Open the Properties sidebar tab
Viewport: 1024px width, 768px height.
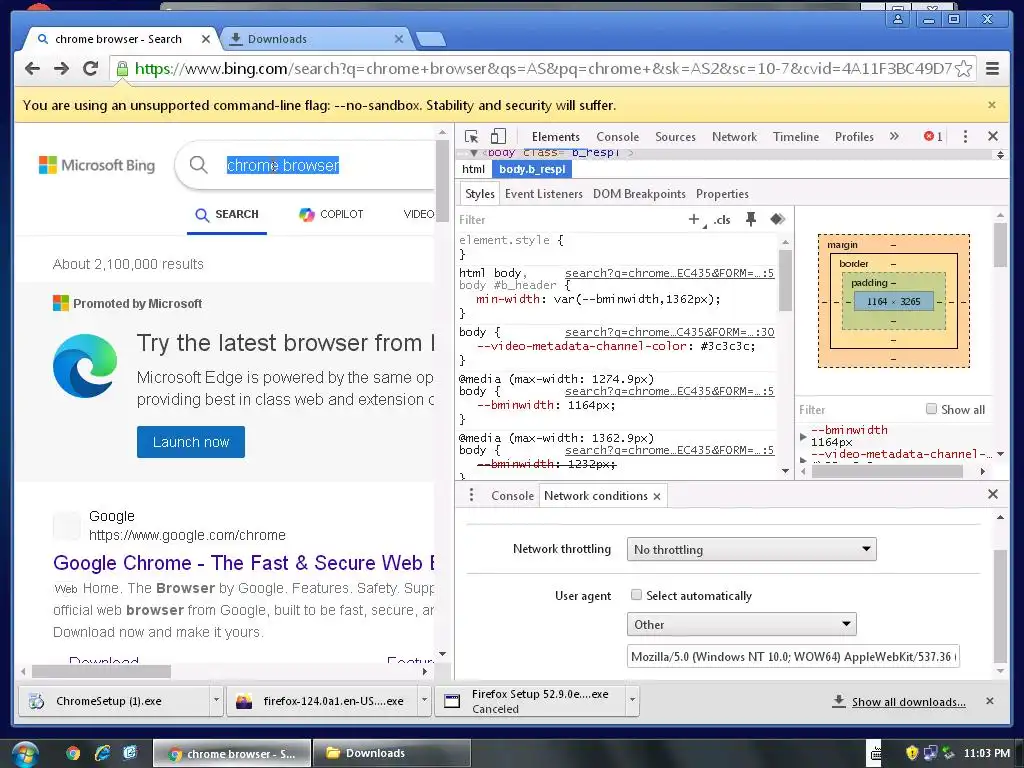722,194
